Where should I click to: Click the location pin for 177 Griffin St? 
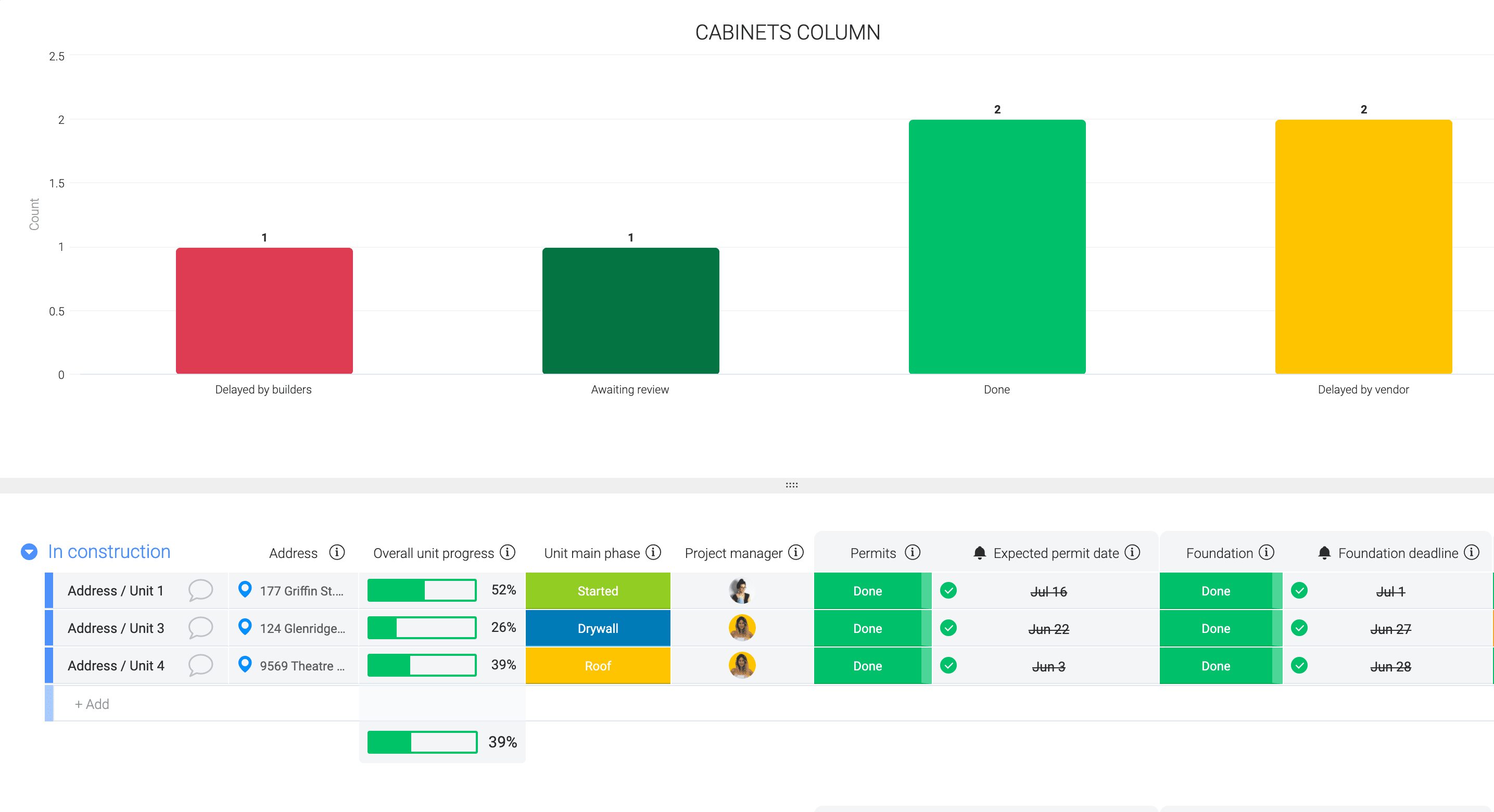[245, 590]
